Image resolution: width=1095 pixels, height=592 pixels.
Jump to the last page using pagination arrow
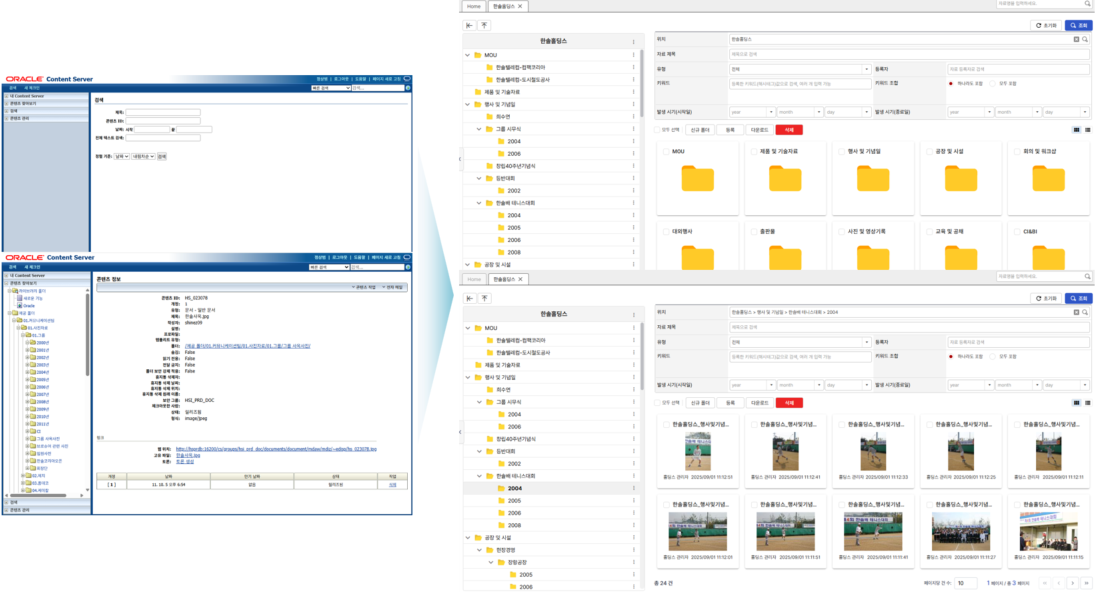1086,583
